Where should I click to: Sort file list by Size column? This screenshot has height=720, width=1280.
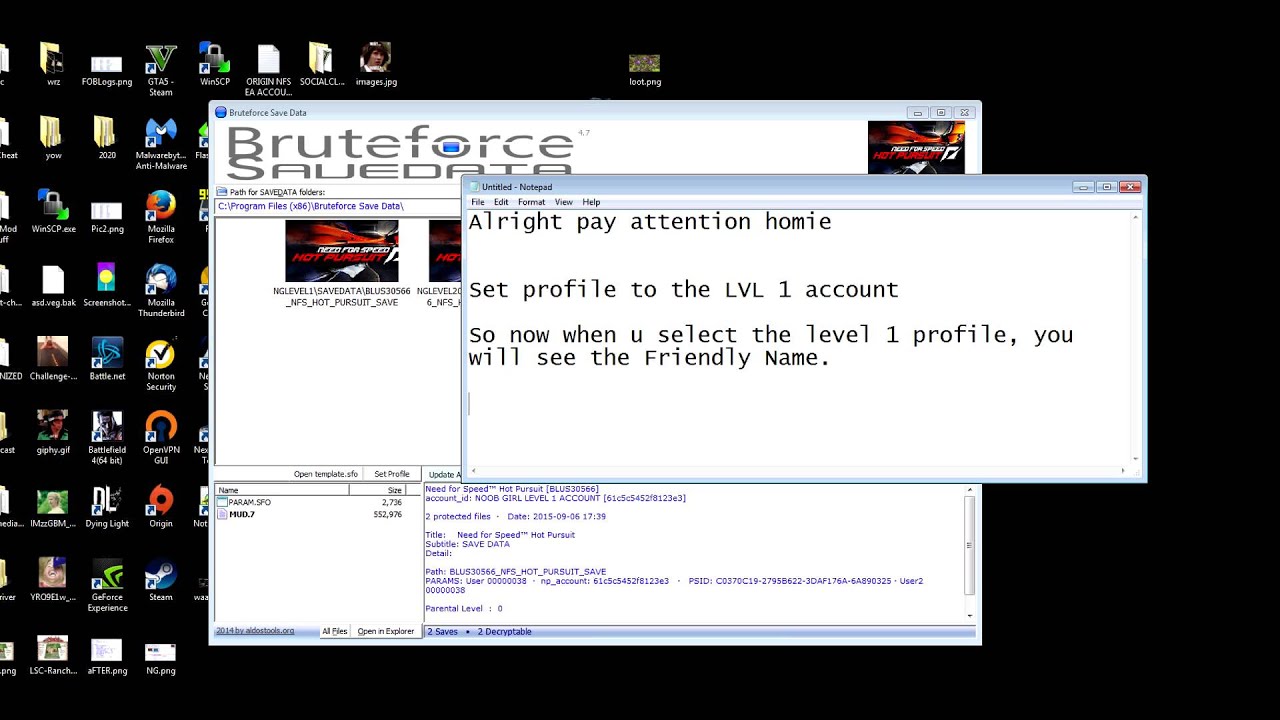coord(377,490)
